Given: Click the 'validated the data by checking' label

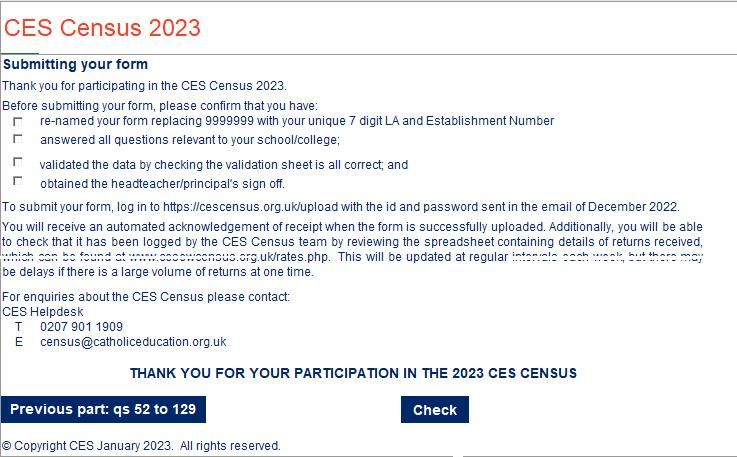Looking at the screenshot, I should [x=224, y=165].
